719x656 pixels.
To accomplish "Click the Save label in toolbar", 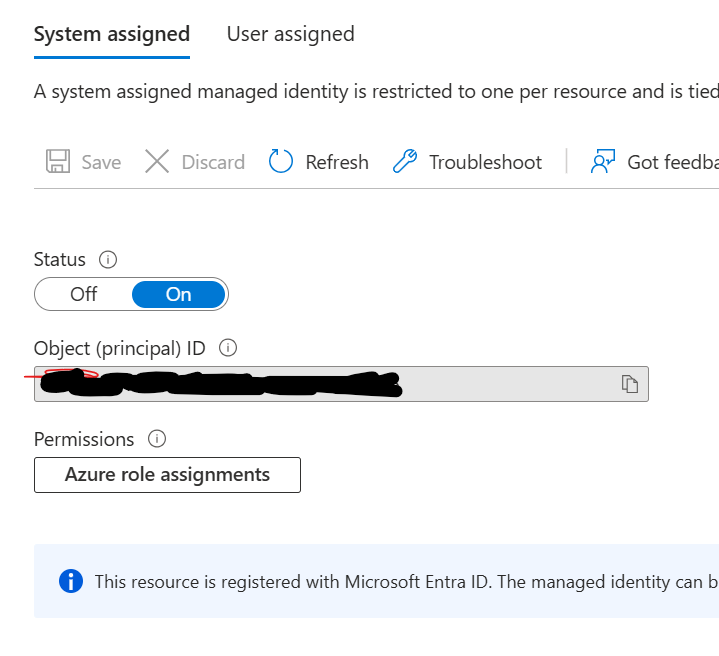I will (101, 162).
